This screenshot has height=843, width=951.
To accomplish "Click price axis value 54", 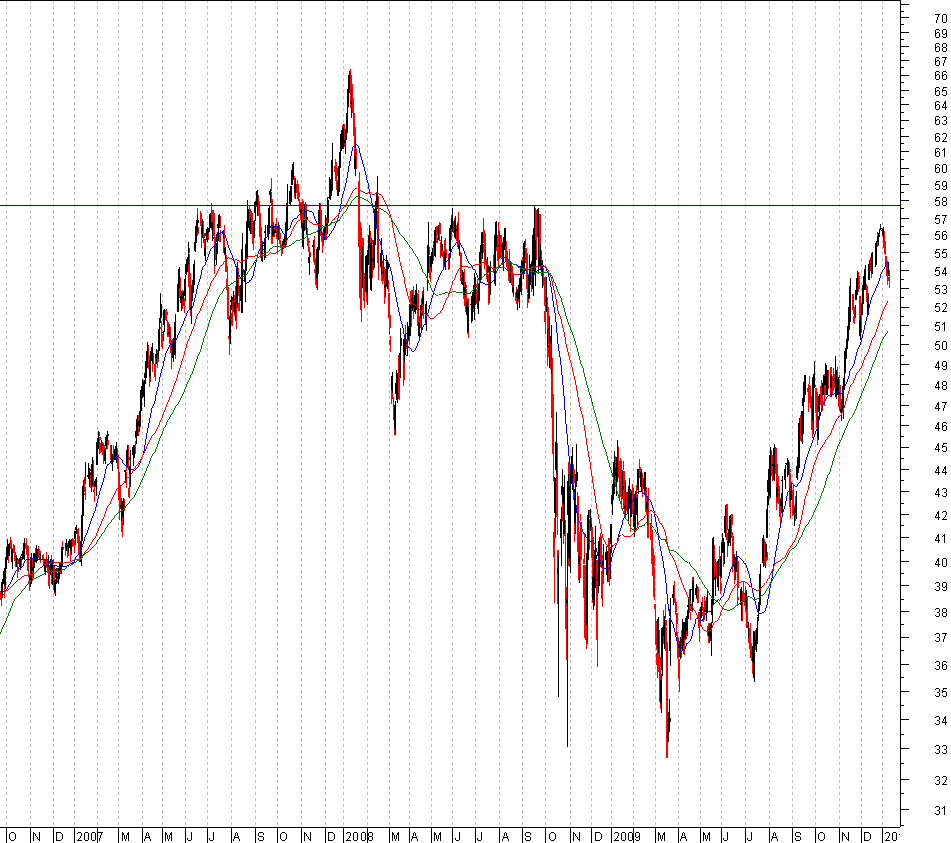I will point(941,272).
